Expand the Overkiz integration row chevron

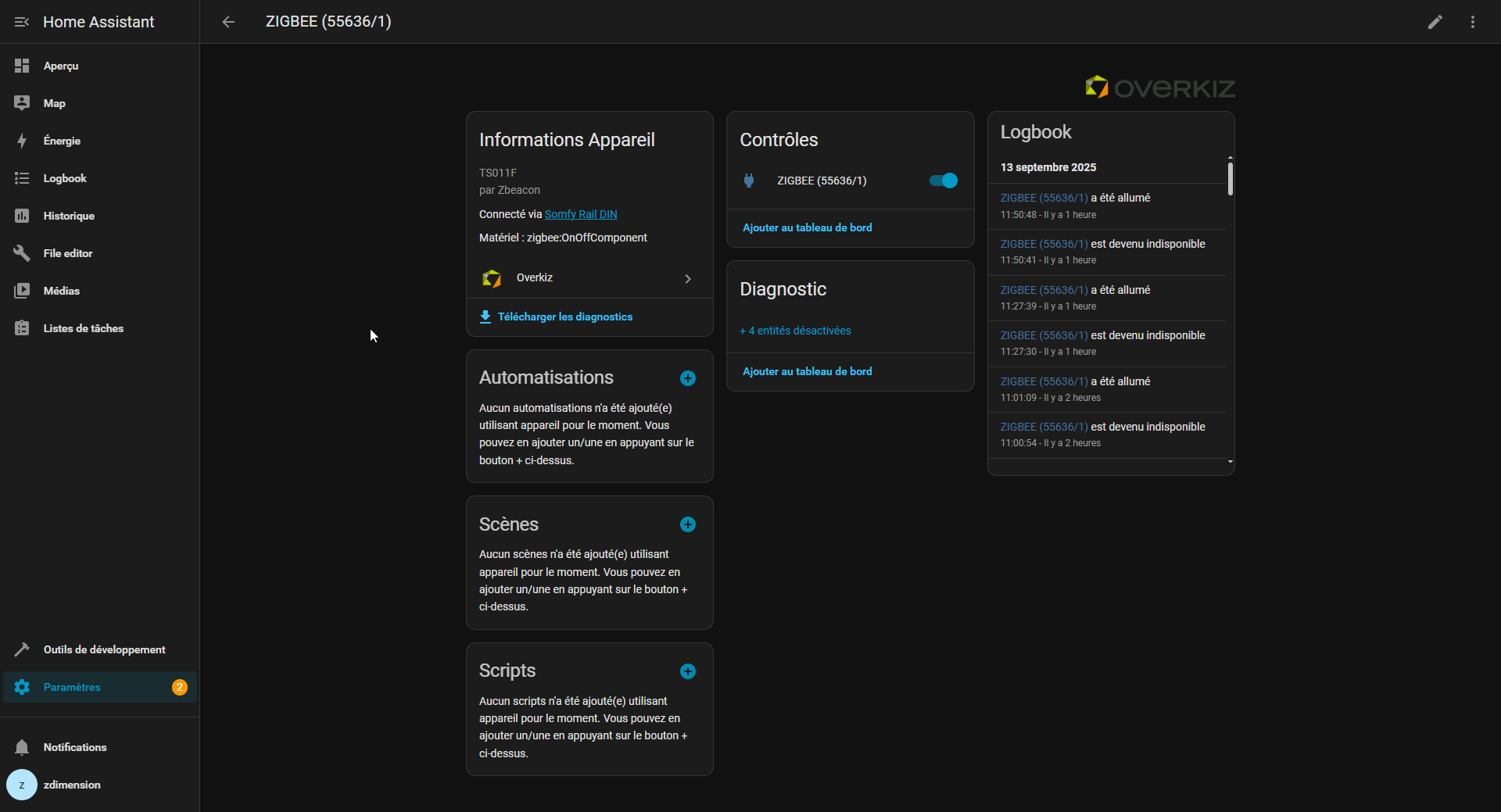[687, 278]
